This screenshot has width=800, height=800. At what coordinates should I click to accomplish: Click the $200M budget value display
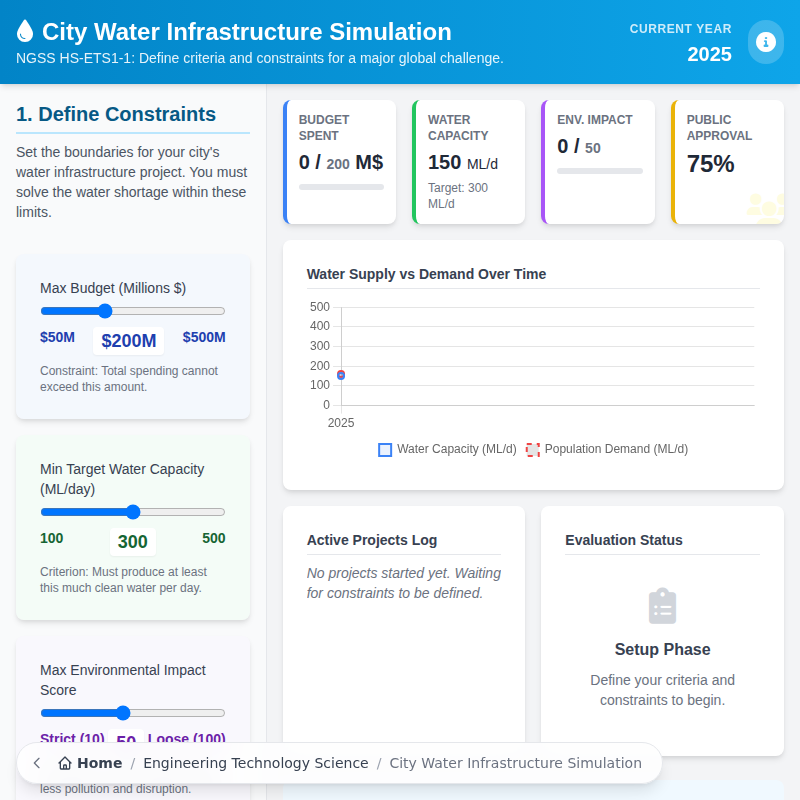(x=128, y=340)
